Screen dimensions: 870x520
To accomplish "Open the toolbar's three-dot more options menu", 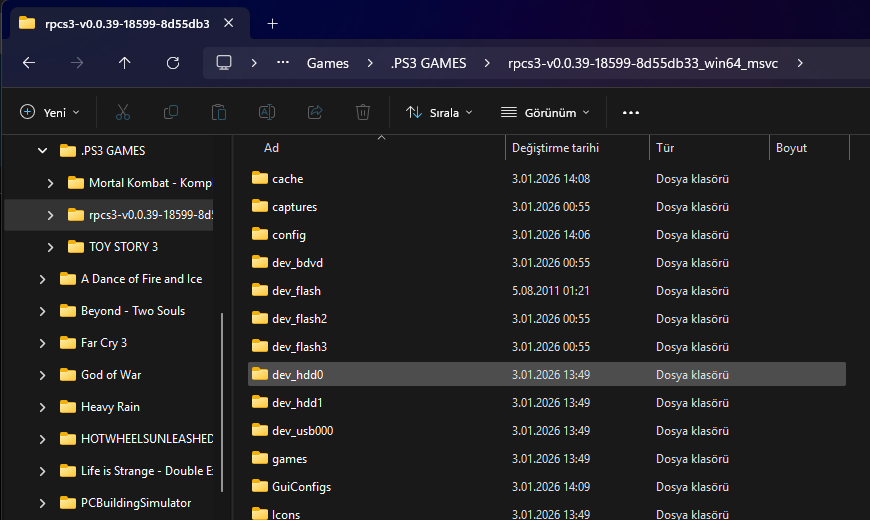I will (631, 113).
